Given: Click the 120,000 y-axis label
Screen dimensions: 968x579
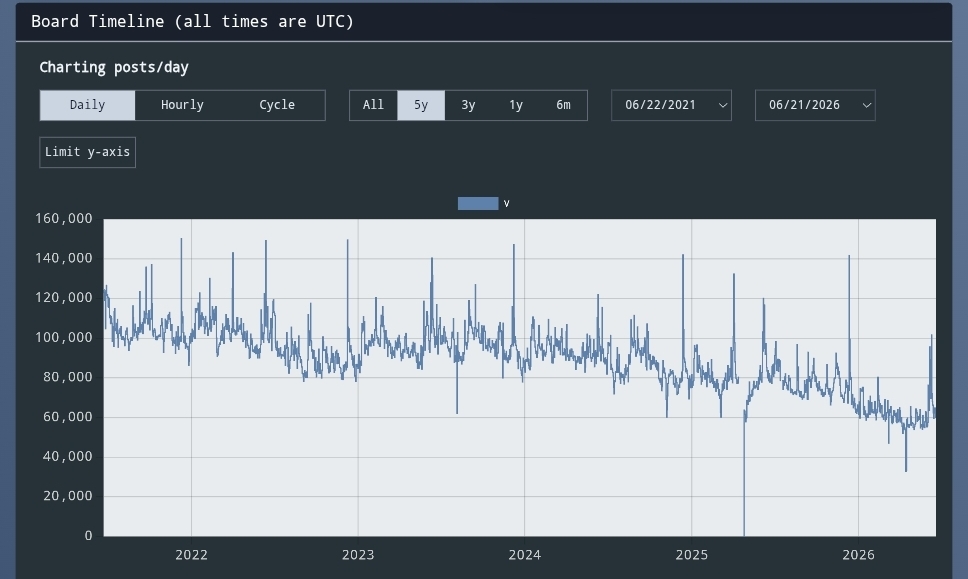Looking at the screenshot, I should point(64,298).
